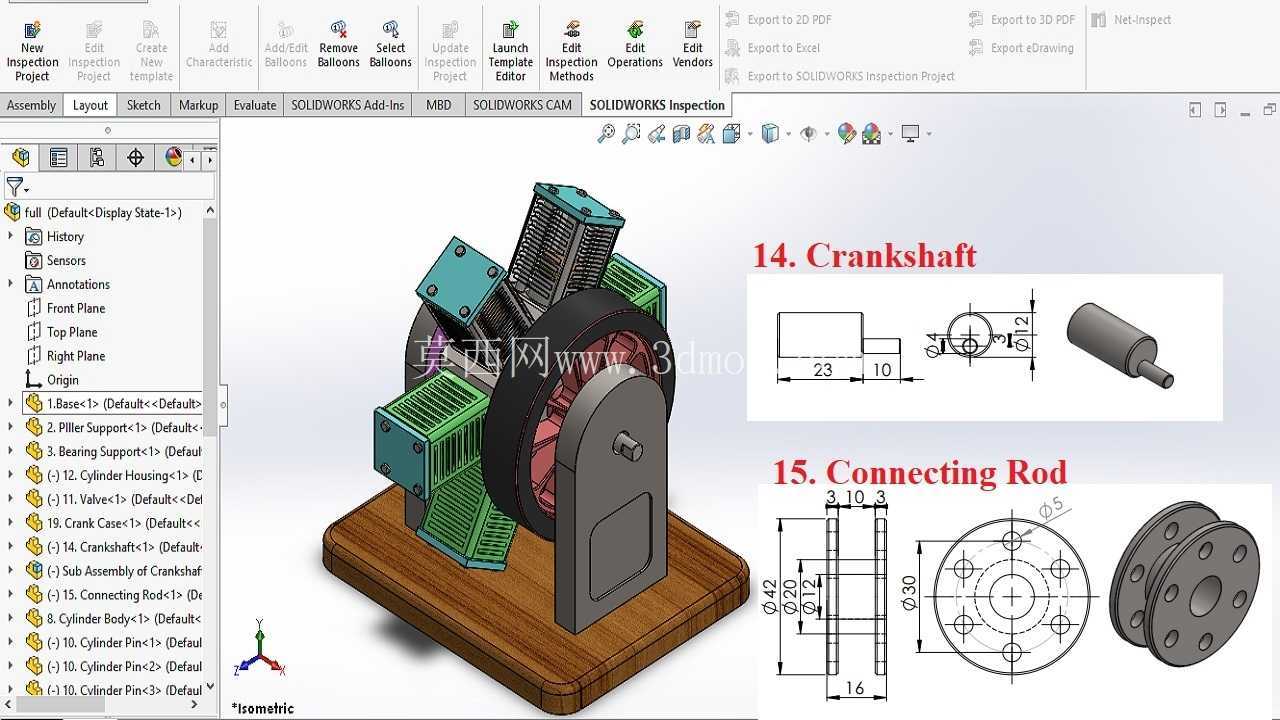Expand the Annotations folder
Image resolution: width=1280 pixels, height=720 pixels.
[11, 284]
